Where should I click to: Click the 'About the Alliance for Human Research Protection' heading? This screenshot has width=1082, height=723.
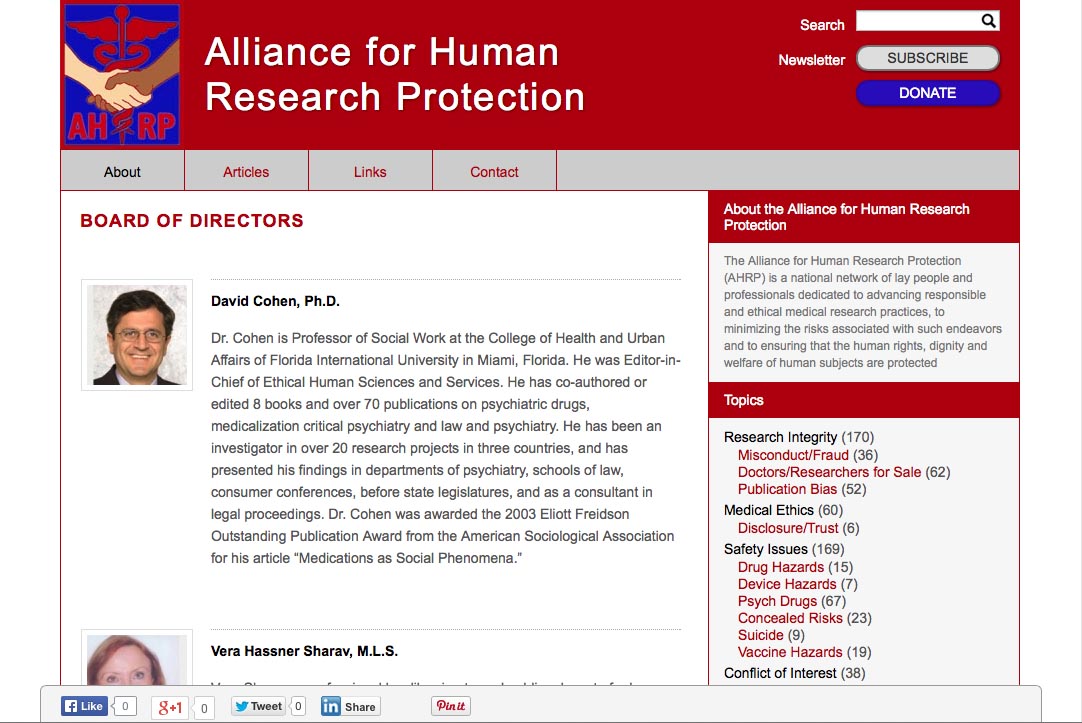pyautogui.click(x=846, y=217)
